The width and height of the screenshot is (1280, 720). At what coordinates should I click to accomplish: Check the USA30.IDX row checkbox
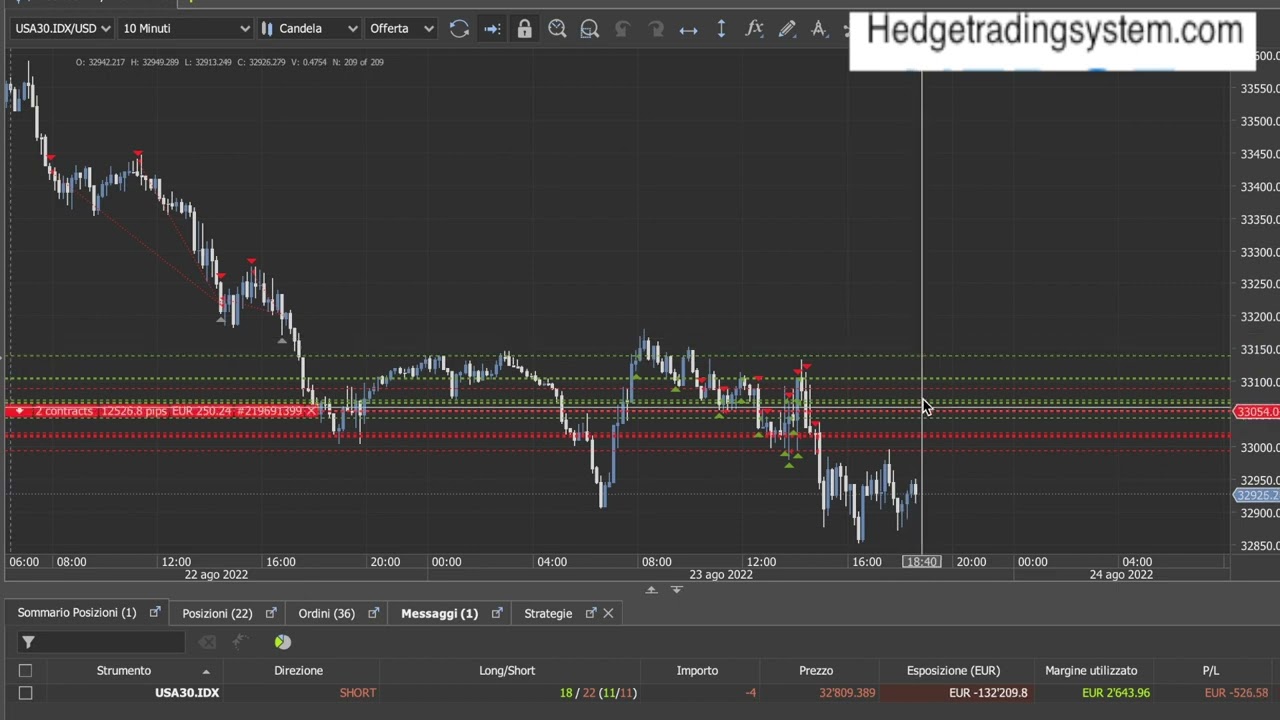tap(25, 693)
